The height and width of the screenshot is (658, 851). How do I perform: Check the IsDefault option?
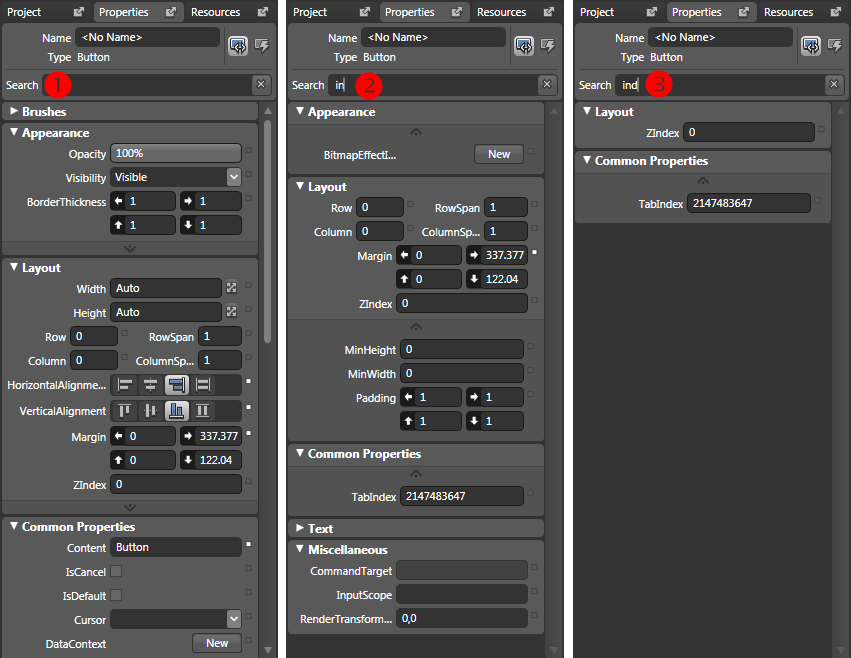tap(115, 595)
